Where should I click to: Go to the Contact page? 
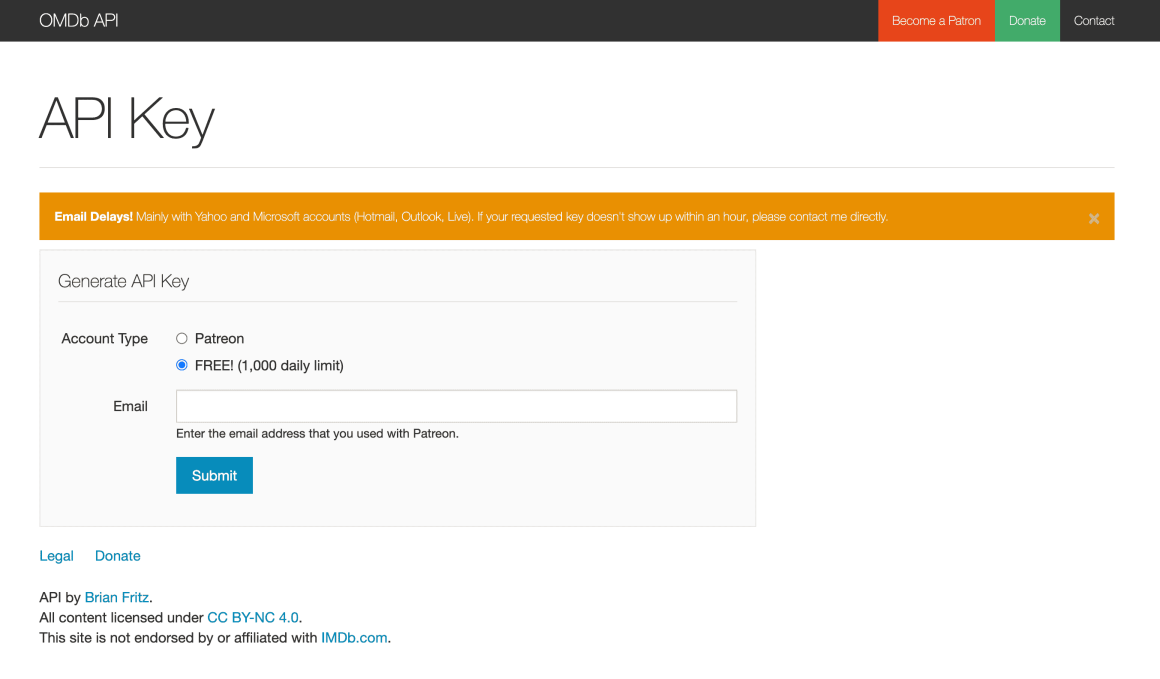[x=1094, y=21]
